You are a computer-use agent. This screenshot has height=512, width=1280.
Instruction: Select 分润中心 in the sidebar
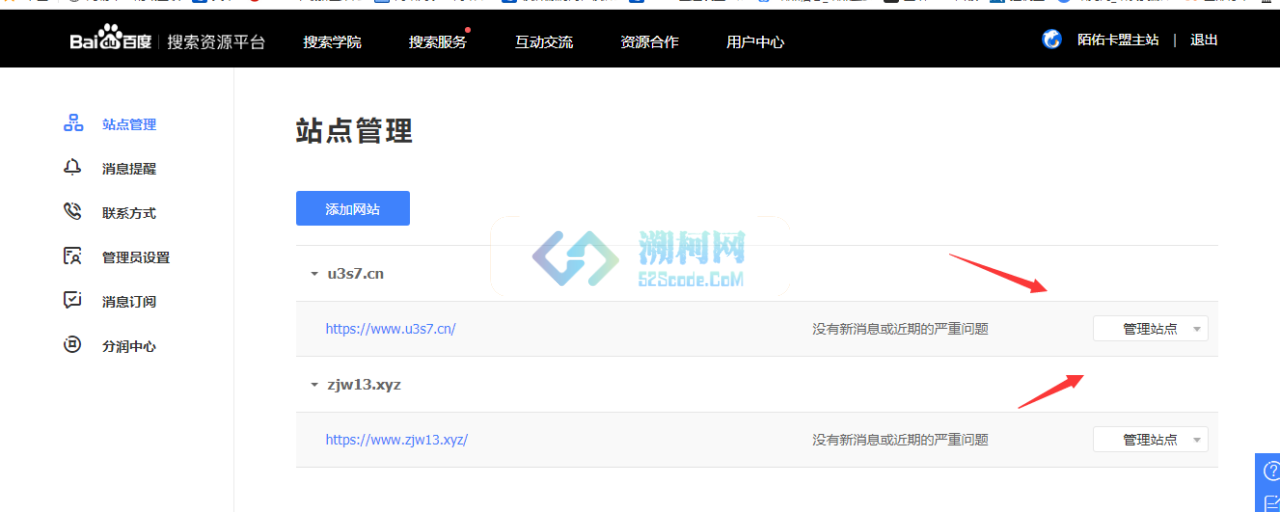[129, 346]
